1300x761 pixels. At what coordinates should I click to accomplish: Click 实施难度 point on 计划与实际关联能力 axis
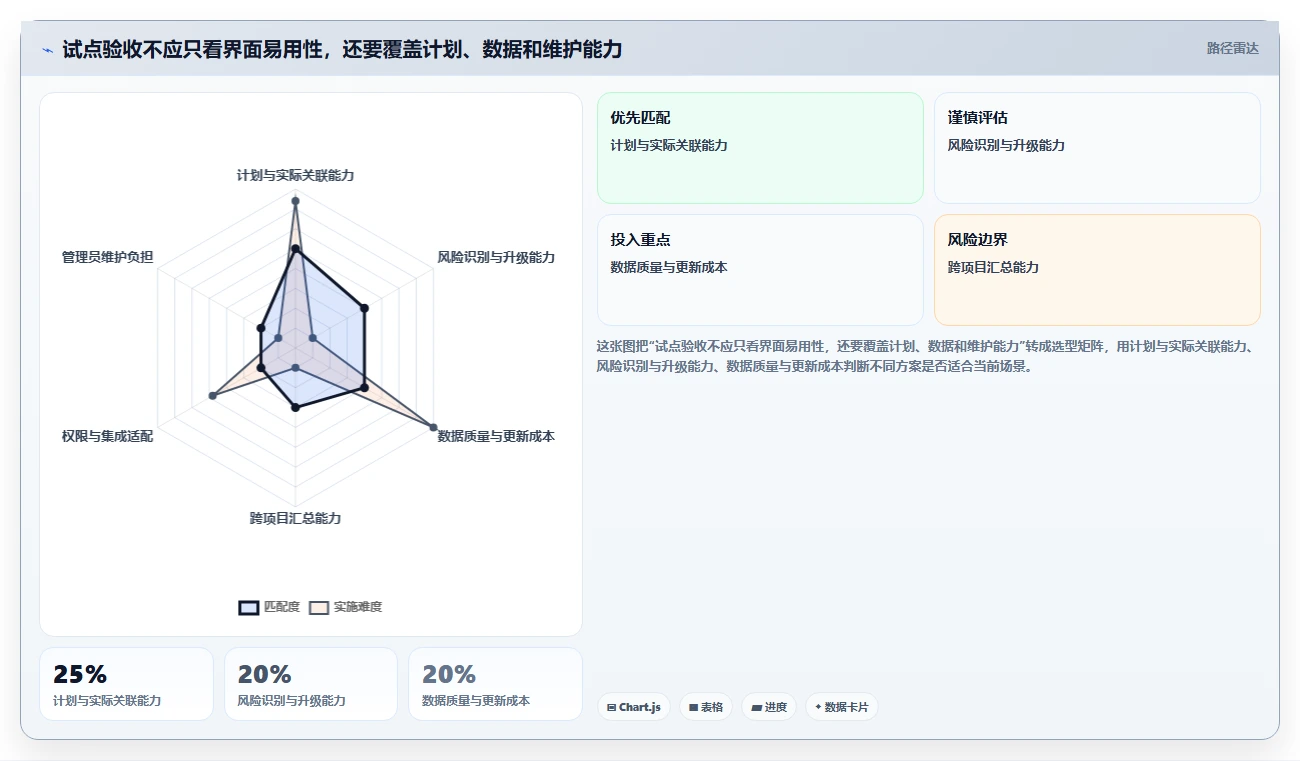point(295,201)
